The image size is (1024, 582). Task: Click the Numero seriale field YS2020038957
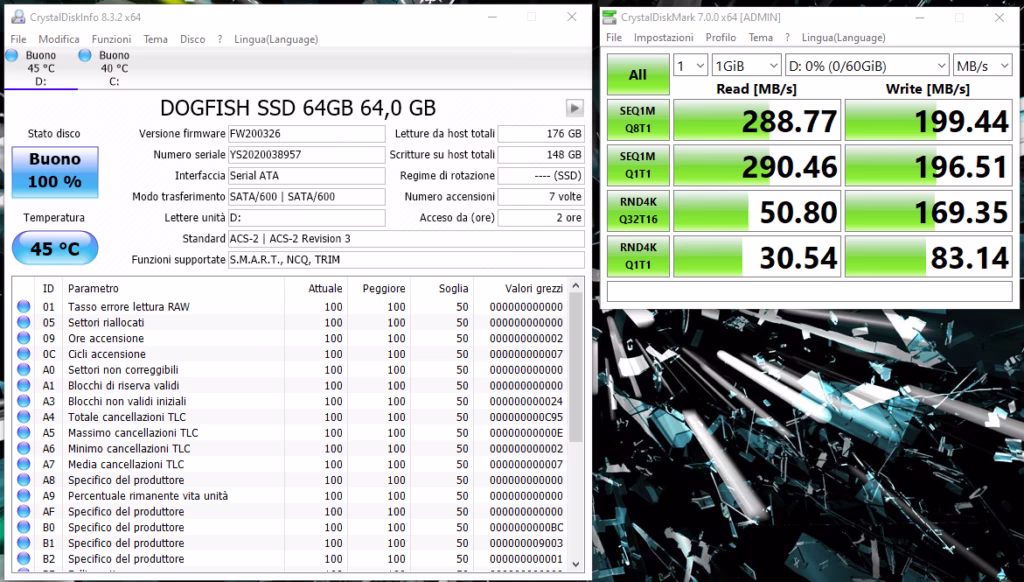coord(306,154)
